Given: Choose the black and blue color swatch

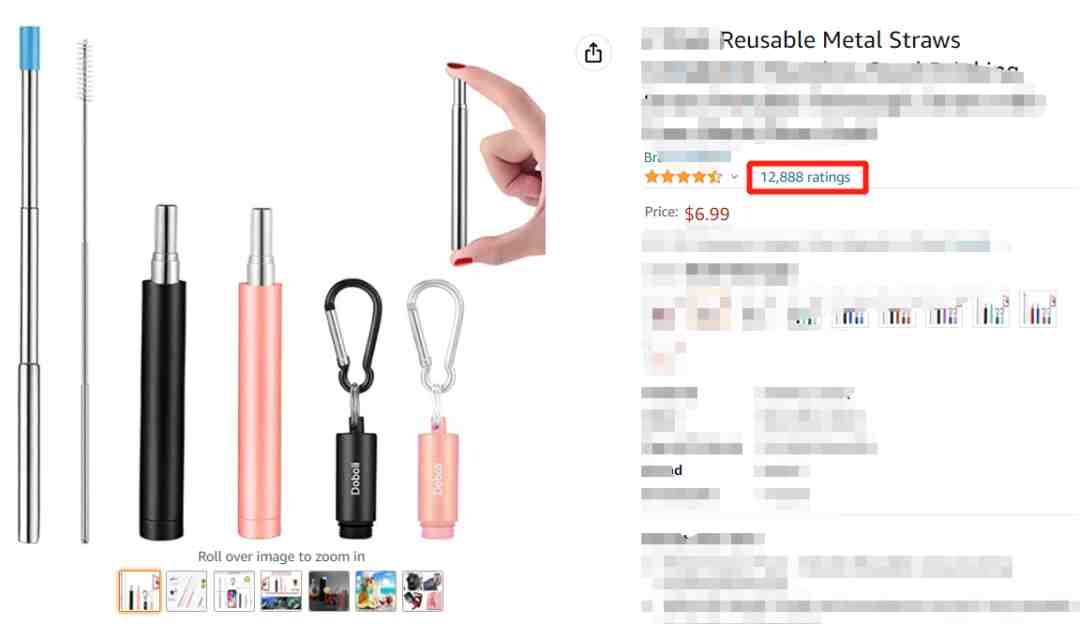Looking at the screenshot, I should [x=851, y=315].
